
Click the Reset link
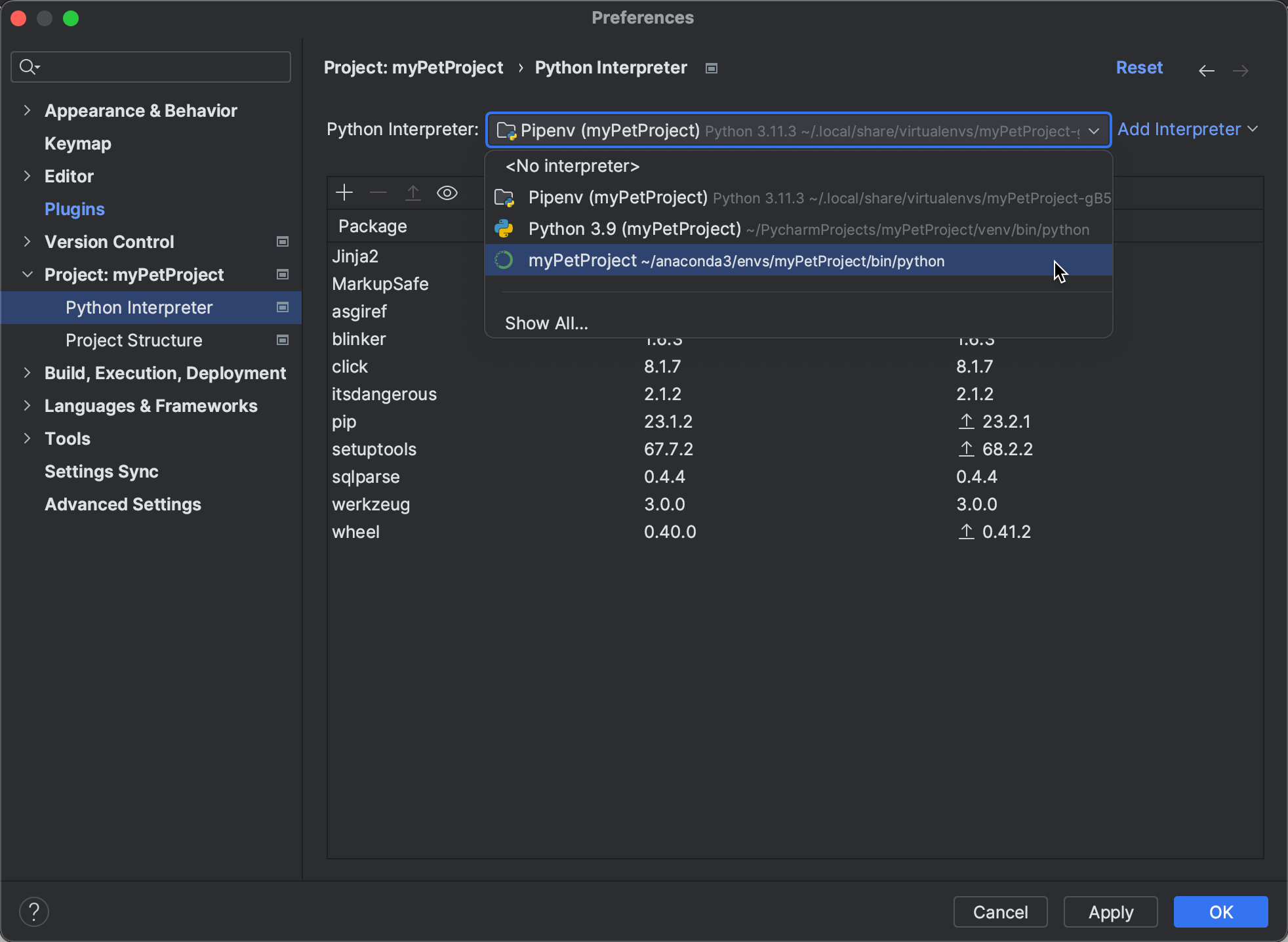1139,67
